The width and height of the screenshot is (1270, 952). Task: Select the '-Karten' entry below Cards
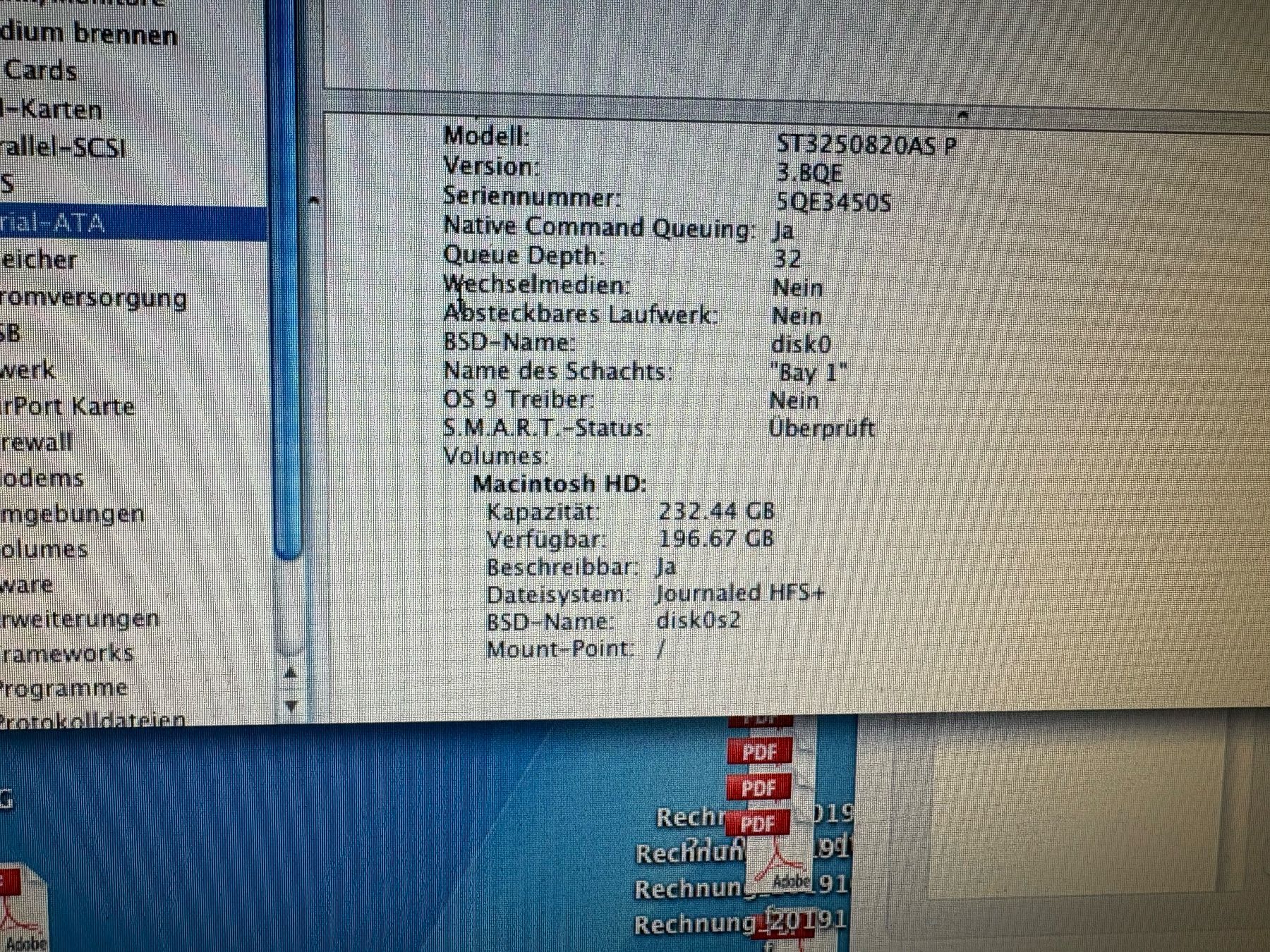click(51, 109)
